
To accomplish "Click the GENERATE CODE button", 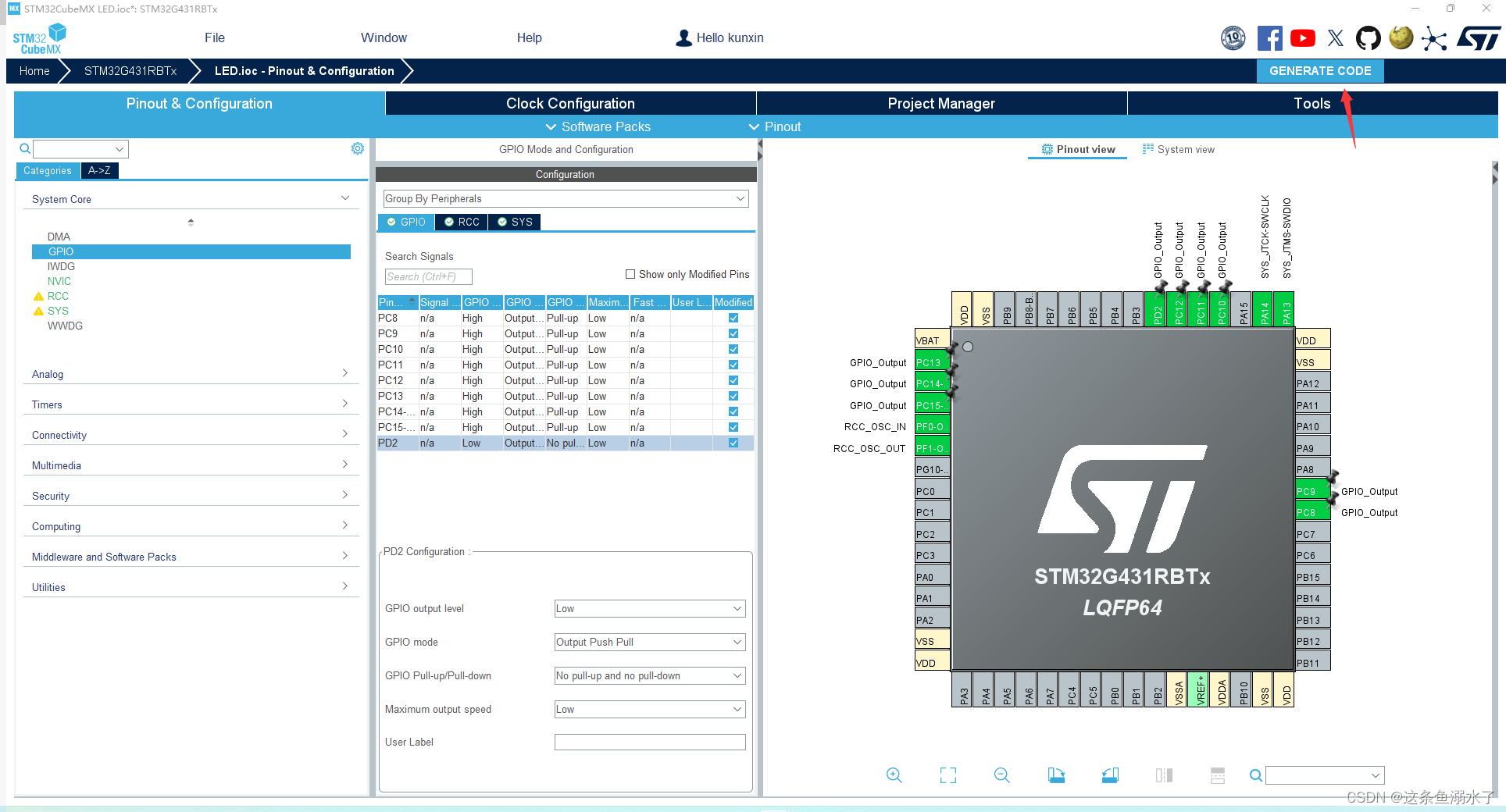I will (x=1320, y=70).
